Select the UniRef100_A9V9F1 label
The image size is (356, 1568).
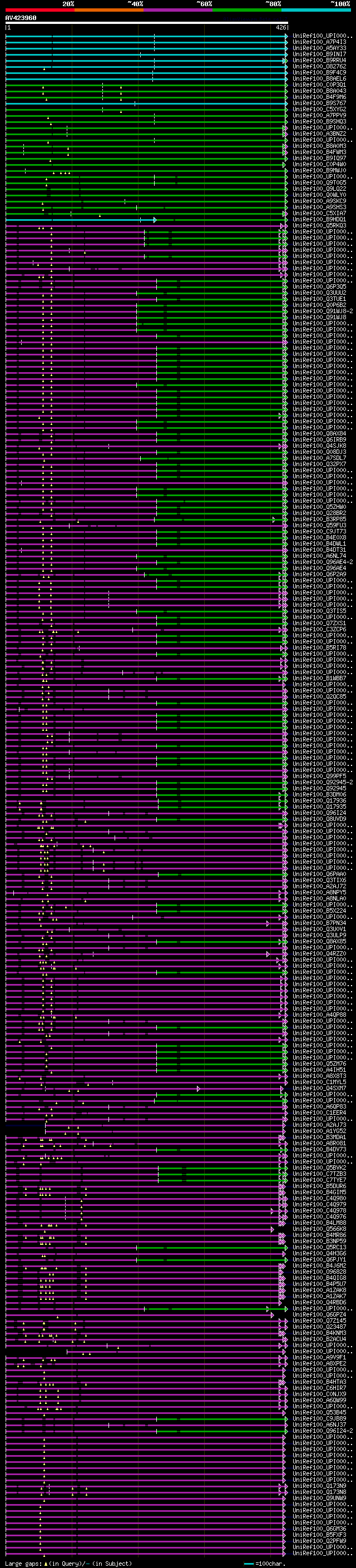coord(319,1357)
